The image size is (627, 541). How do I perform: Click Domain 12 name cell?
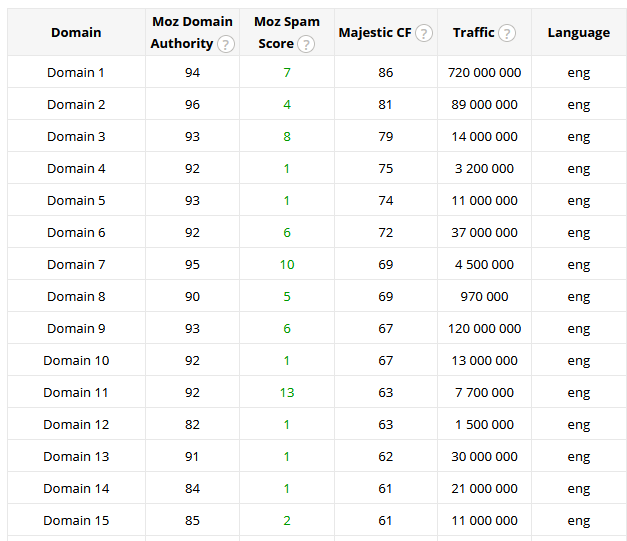(76, 425)
